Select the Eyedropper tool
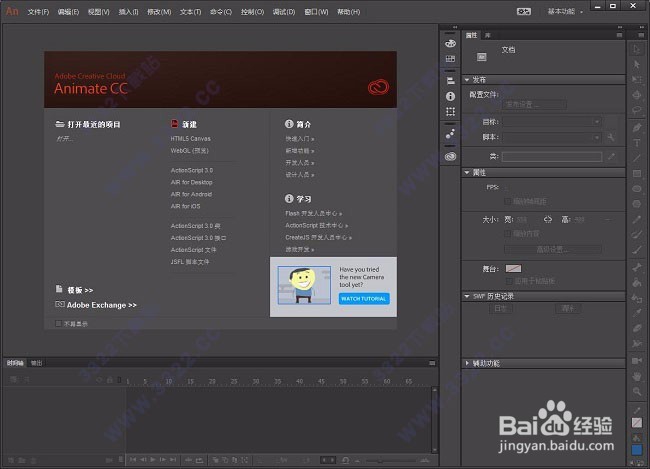The height and width of the screenshot is (469, 650). click(x=637, y=313)
